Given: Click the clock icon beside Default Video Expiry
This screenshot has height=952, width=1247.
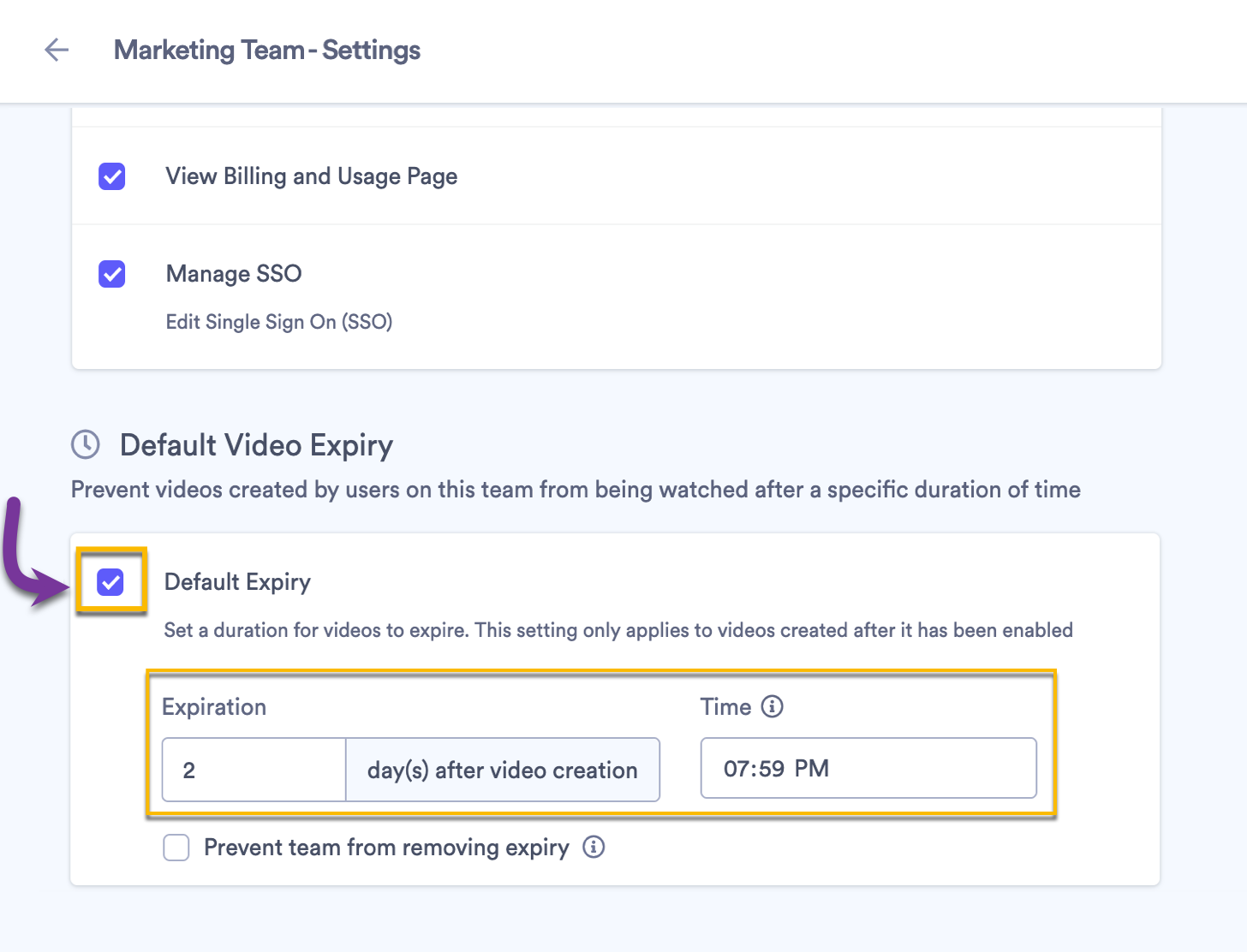Looking at the screenshot, I should pyautogui.click(x=86, y=444).
